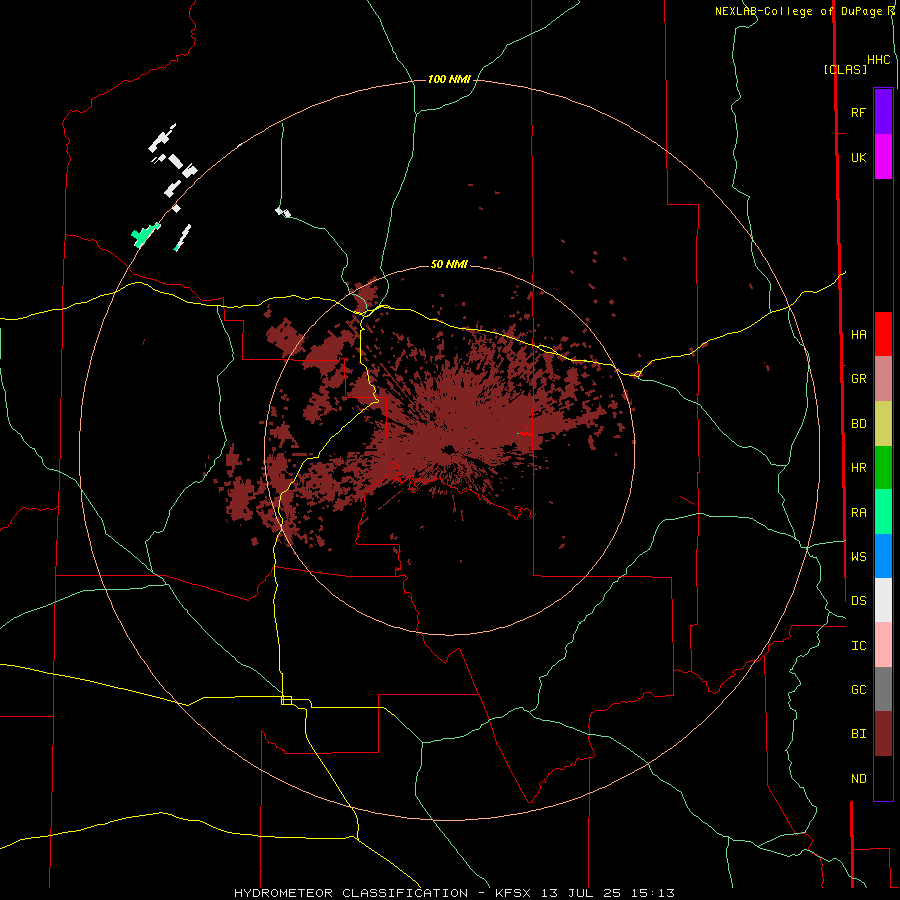The image size is (900, 900).
Task: Click the "WS" legend label
Action: coord(858,557)
